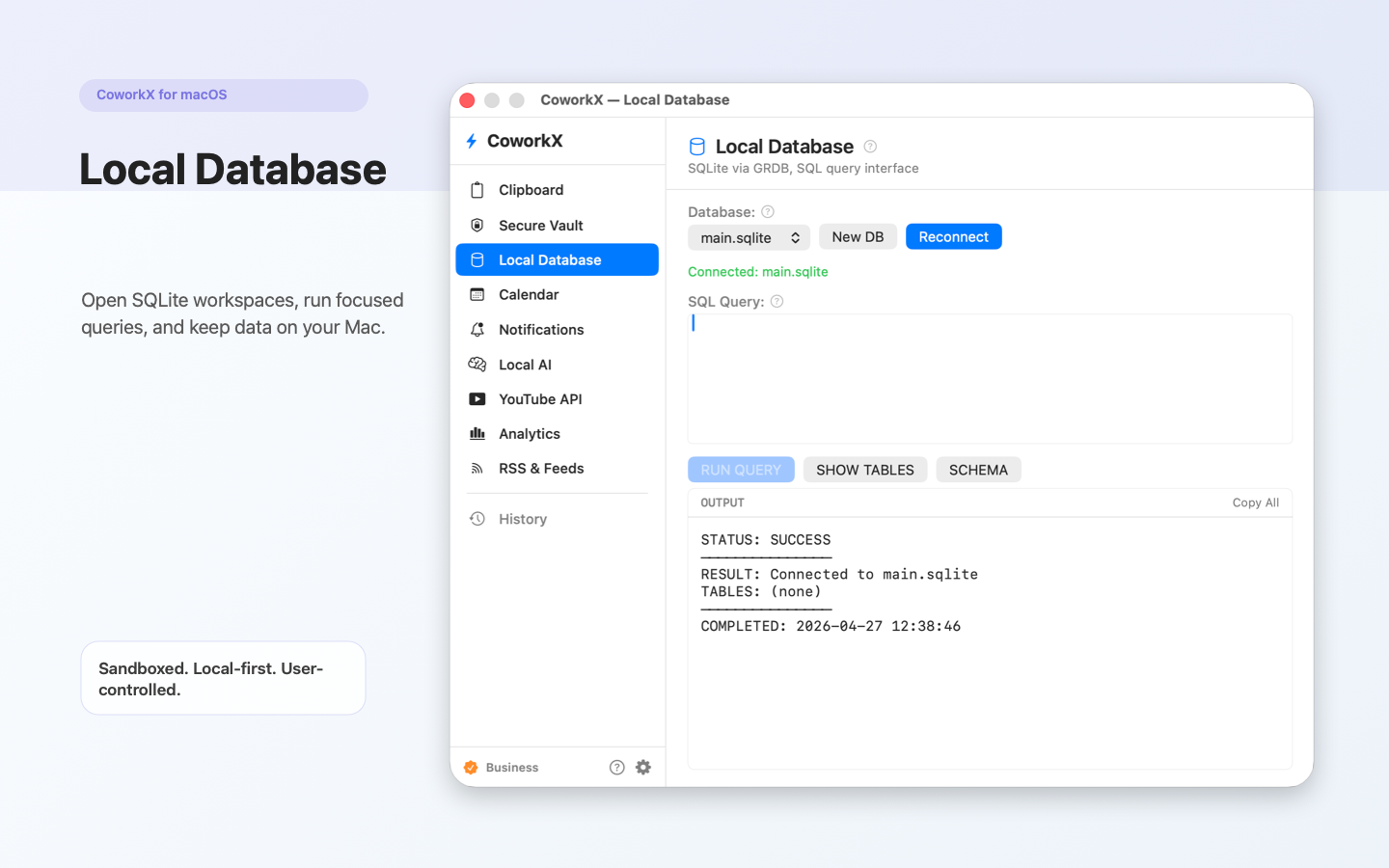
Task: Click Copy All in the output panel
Action: point(1255,502)
